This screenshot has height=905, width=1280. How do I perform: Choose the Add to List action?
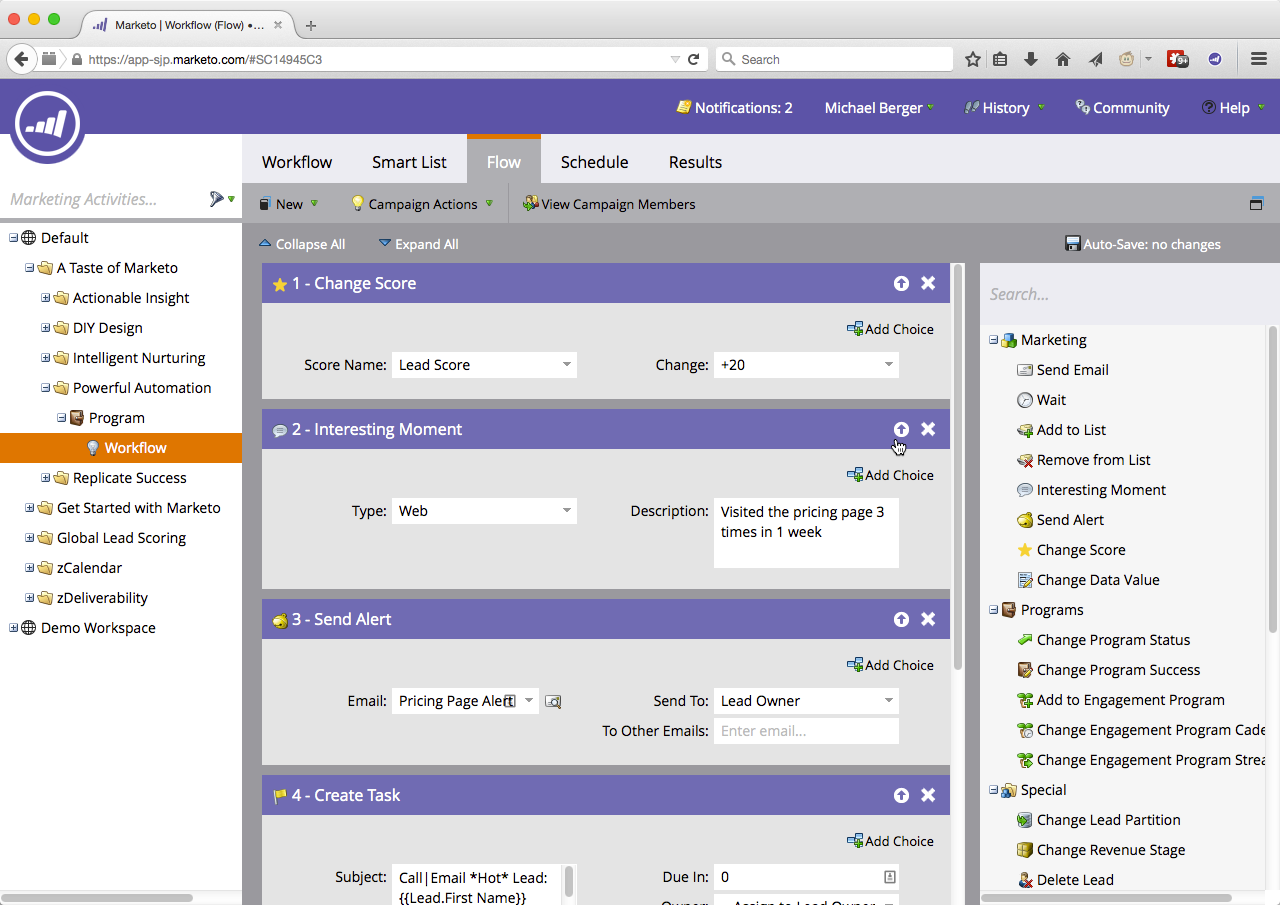click(1073, 429)
